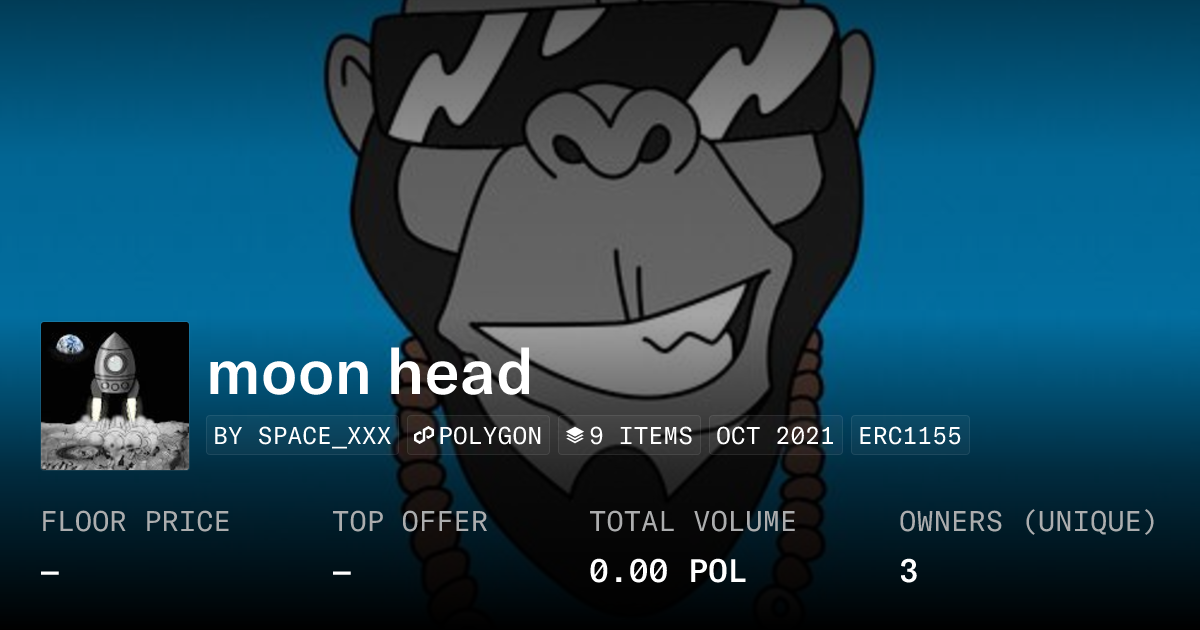This screenshot has height=630, width=1200.
Task: Select the 0.00 POL volume value
Action: pos(668,572)
